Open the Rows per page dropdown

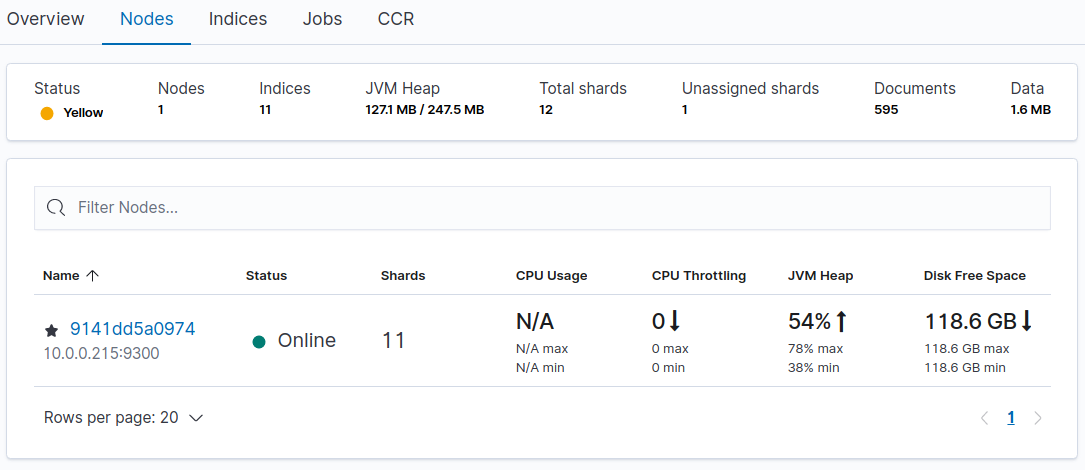click(123, 417)
